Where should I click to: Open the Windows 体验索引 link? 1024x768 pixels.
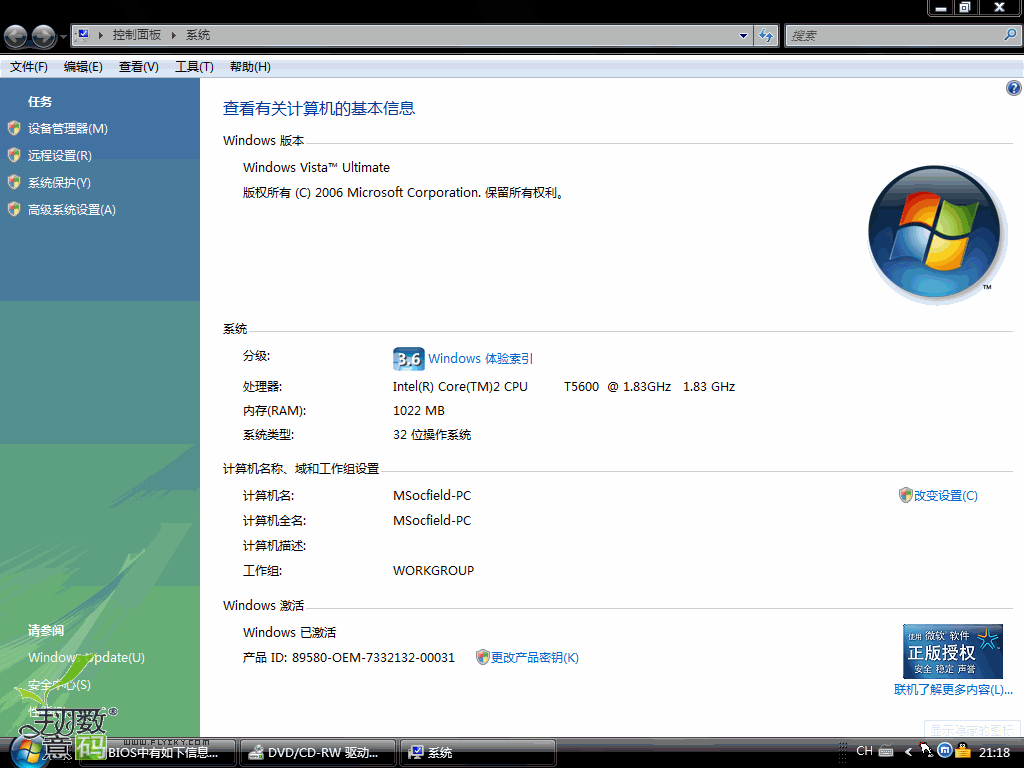[481, 359]
